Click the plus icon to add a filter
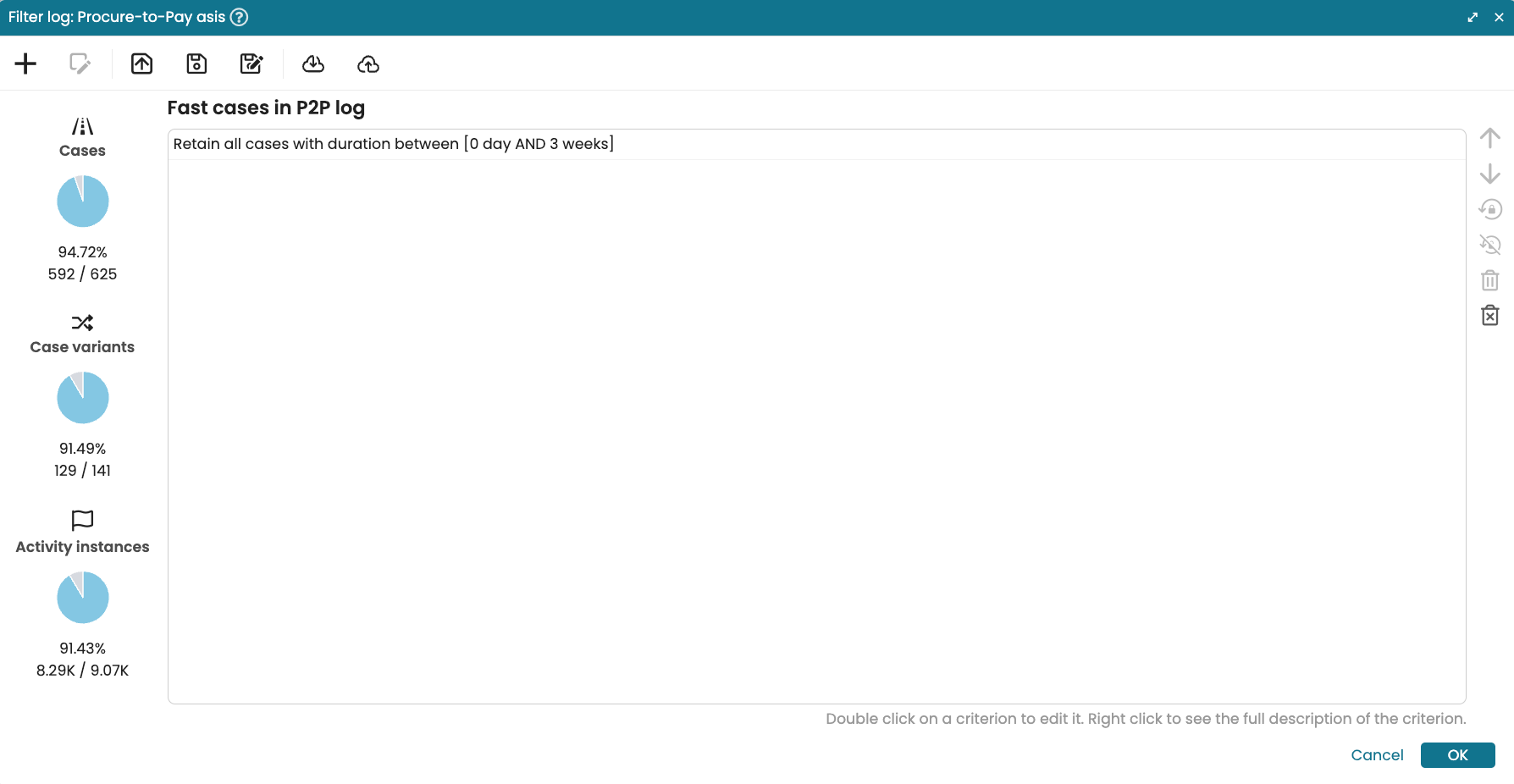The image size is (1514, 784). (25, 63)
